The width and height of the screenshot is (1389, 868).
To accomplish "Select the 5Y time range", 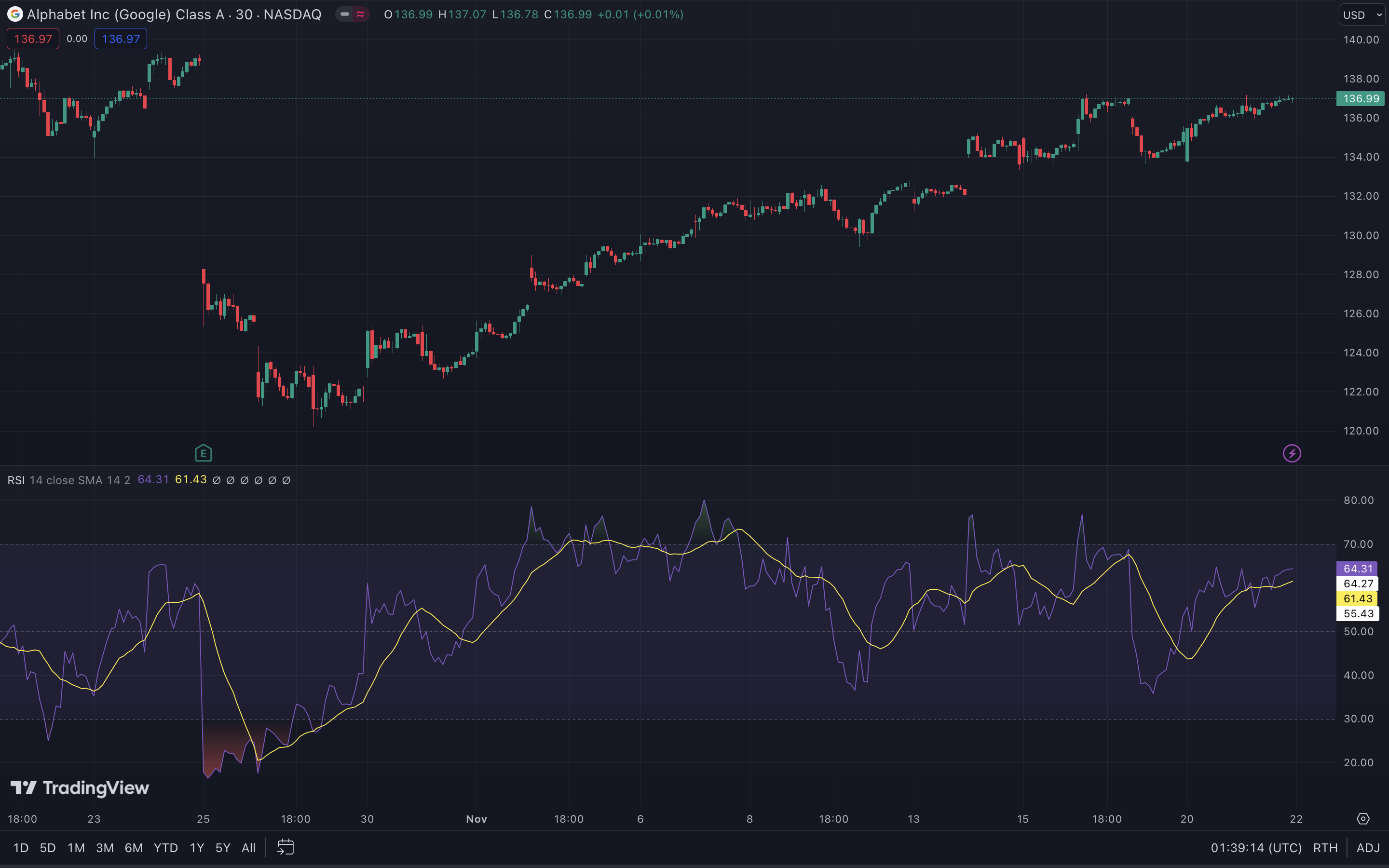I will point(223,848).
